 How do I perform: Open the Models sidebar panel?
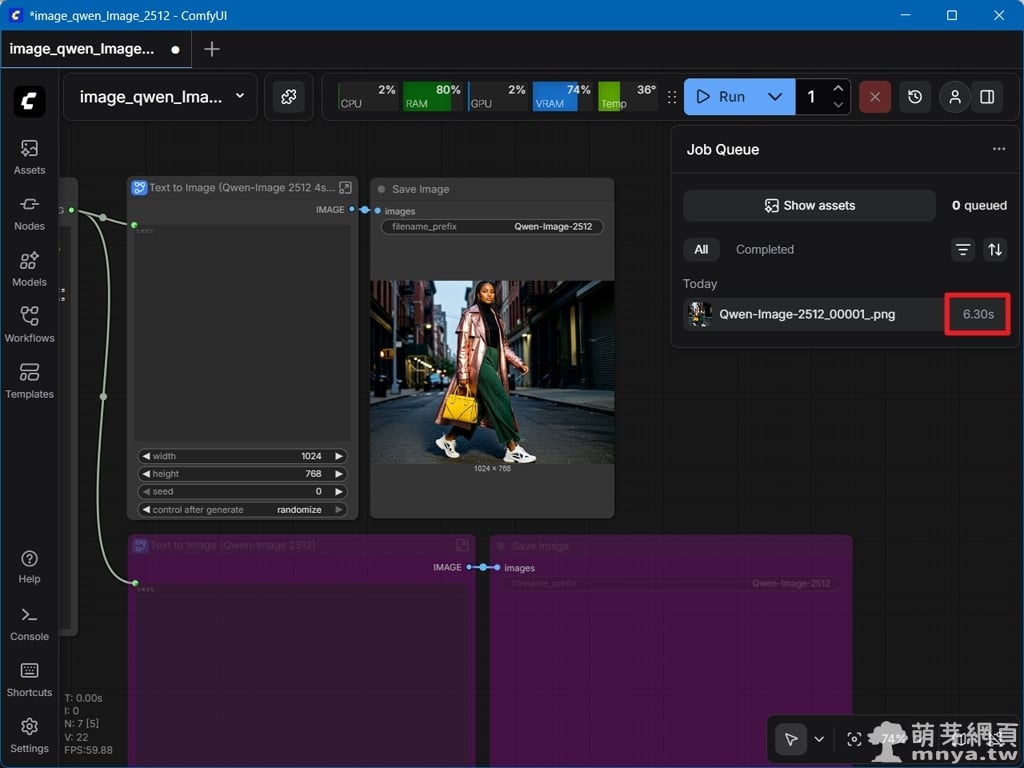point(29,269)
